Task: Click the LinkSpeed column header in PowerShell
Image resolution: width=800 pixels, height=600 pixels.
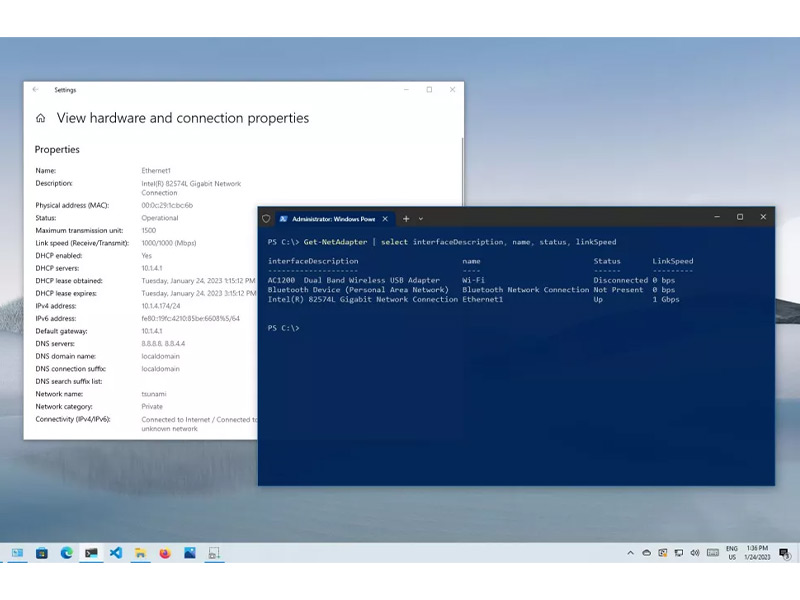Action: 672,261
